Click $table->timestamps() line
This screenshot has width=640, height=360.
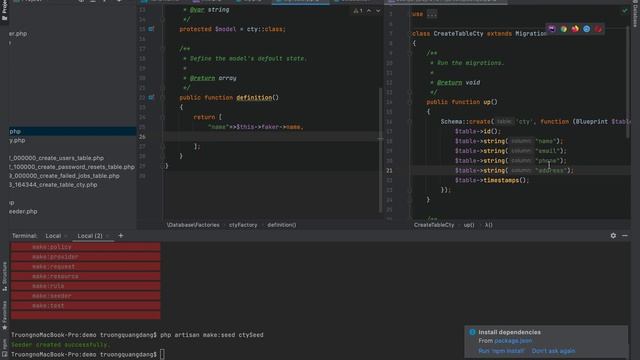(491, 180)
